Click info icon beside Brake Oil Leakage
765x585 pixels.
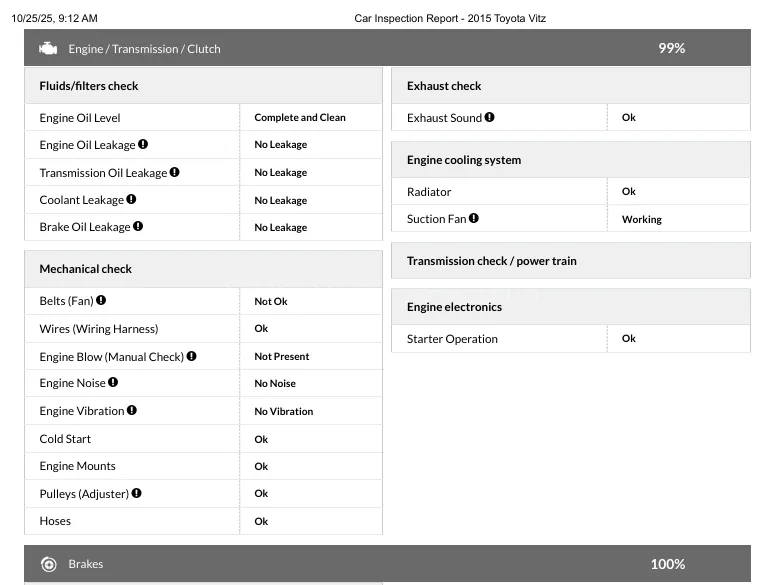(x=138, y=226)
